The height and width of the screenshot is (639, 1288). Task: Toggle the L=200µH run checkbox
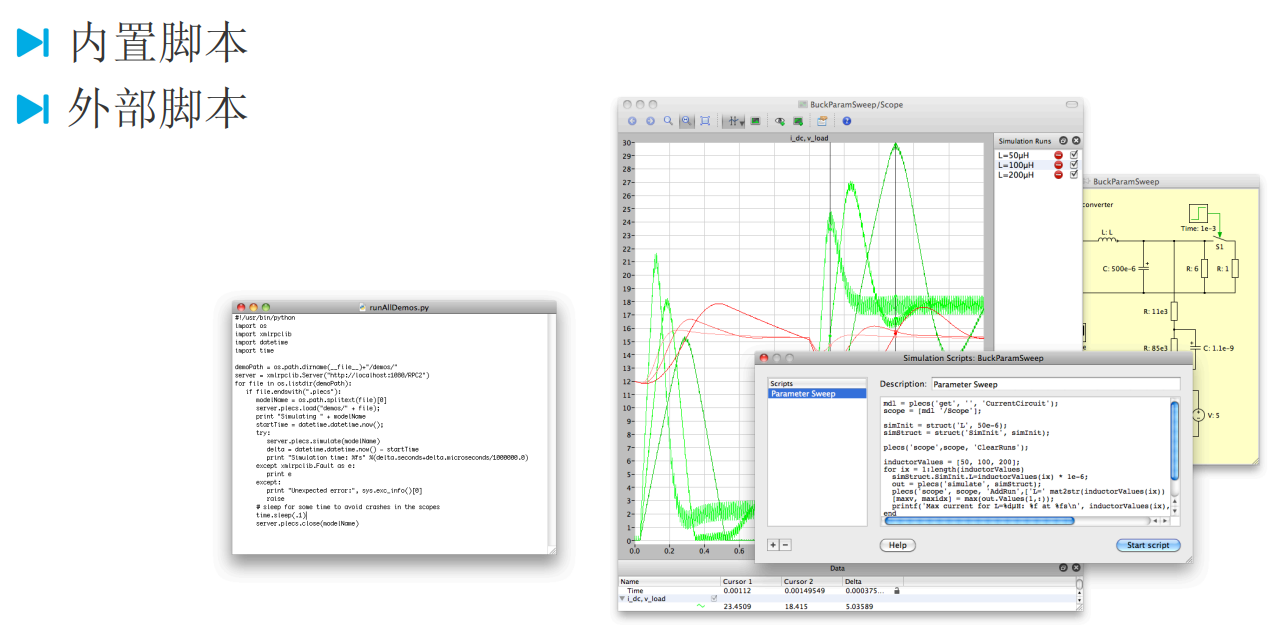click(x=1075, y=175)
